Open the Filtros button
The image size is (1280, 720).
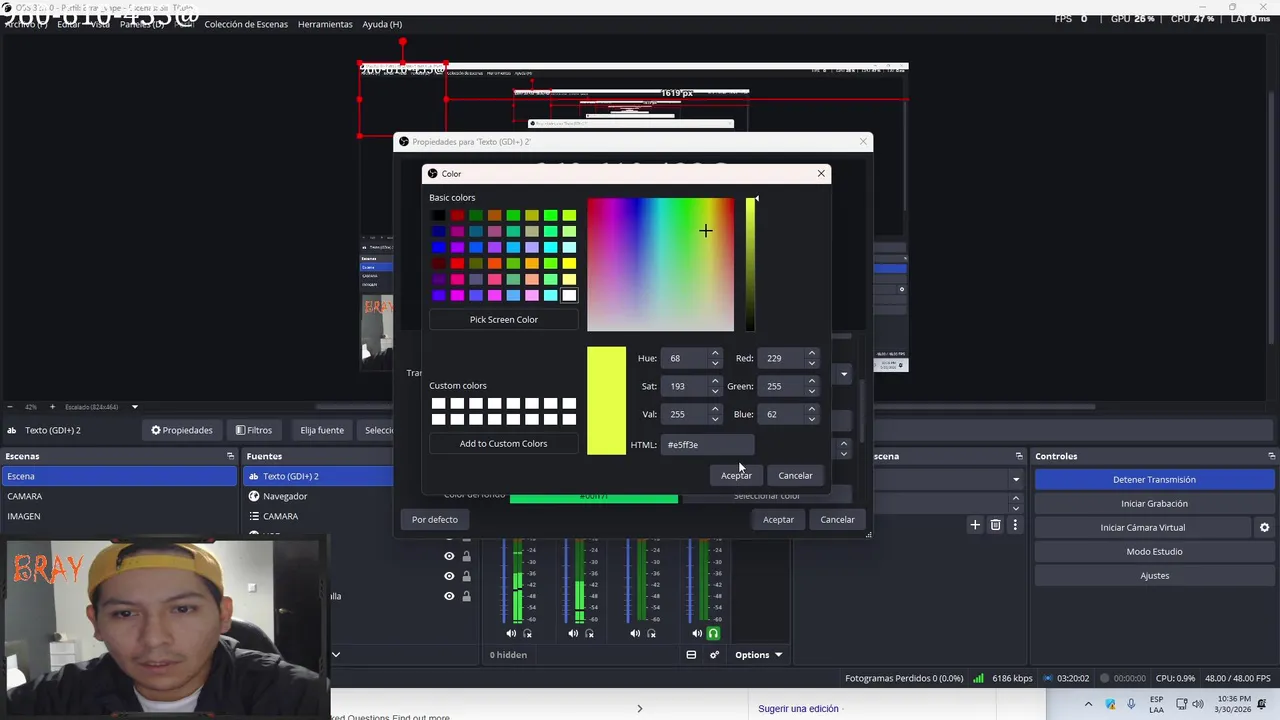(x=254, y=430)
